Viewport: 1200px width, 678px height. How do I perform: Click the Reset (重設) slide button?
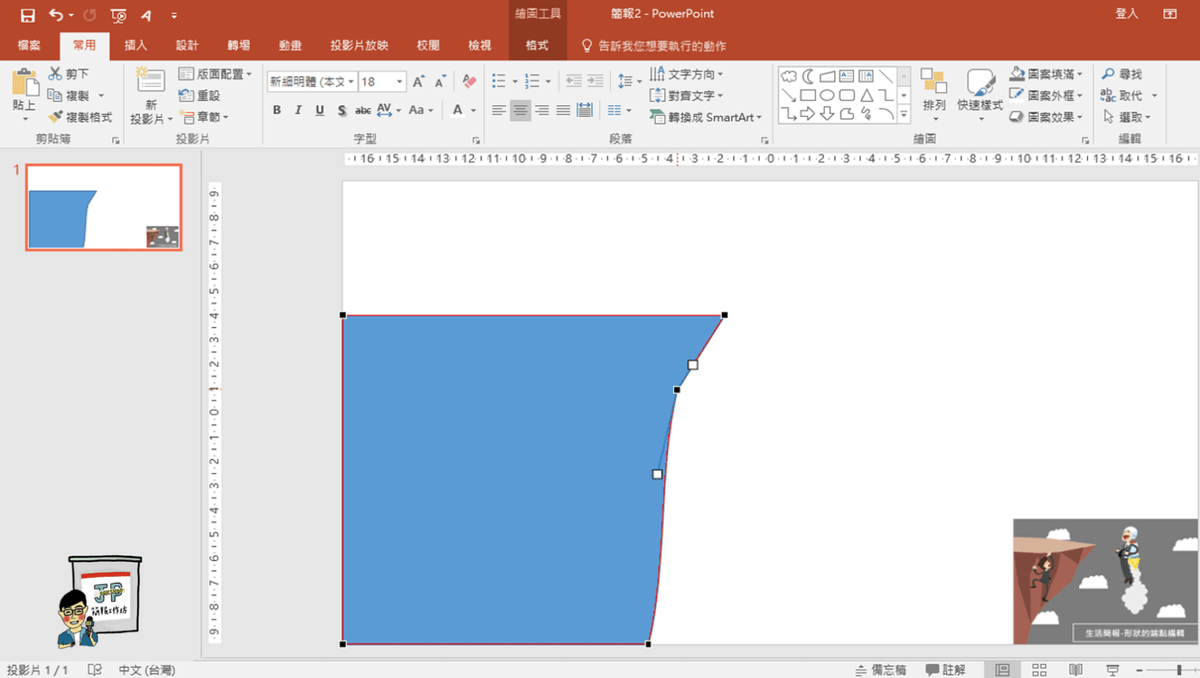tap(199, 96)
